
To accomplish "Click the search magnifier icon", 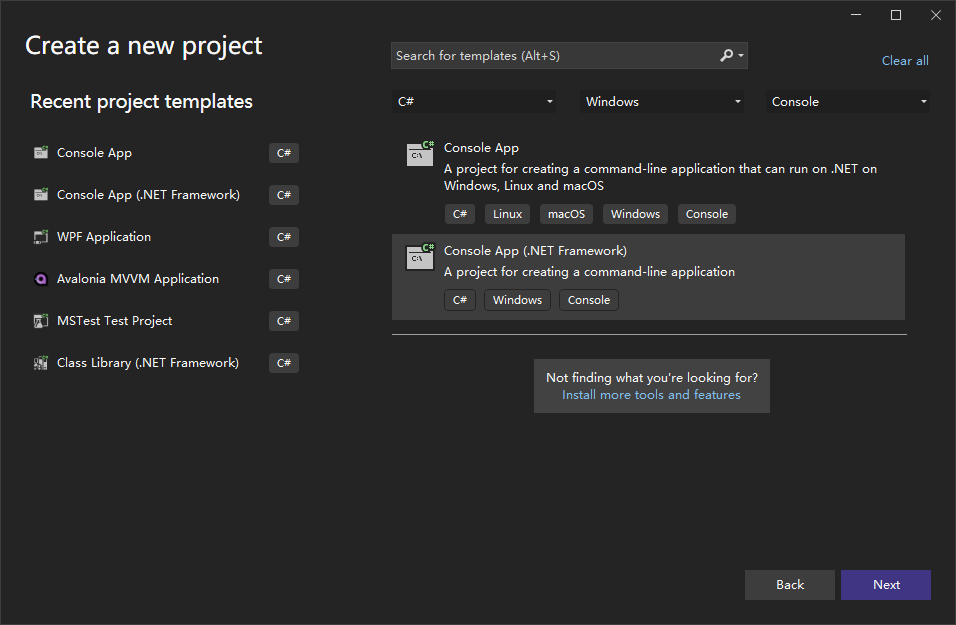I will (x=726, y=55).
